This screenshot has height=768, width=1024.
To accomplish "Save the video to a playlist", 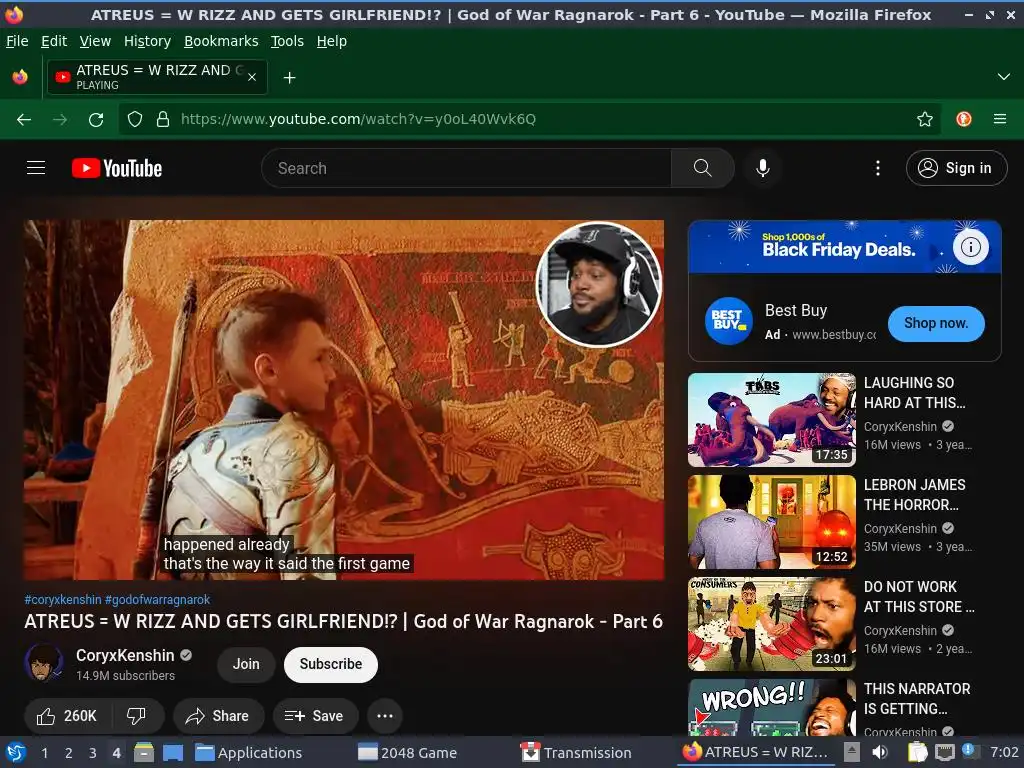I will pos(315,716).
